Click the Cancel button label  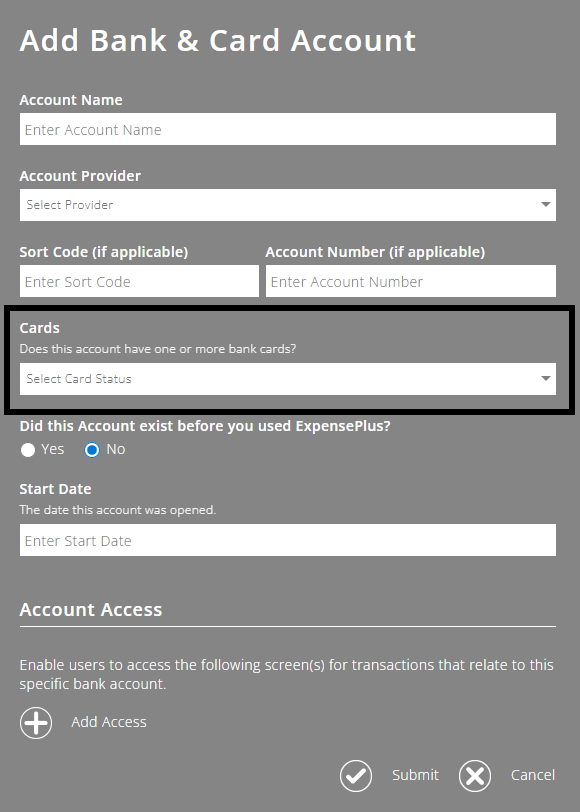(533, 775)
